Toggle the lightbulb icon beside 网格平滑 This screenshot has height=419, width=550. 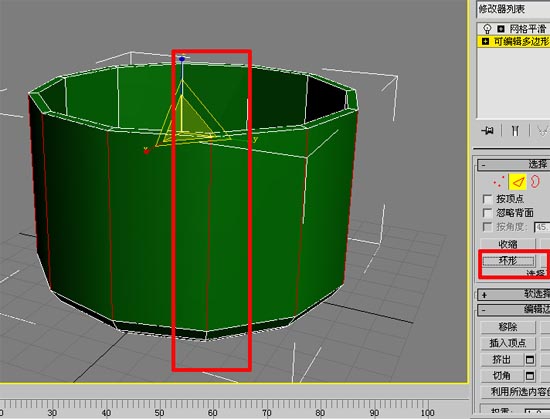tap(487, 29)
